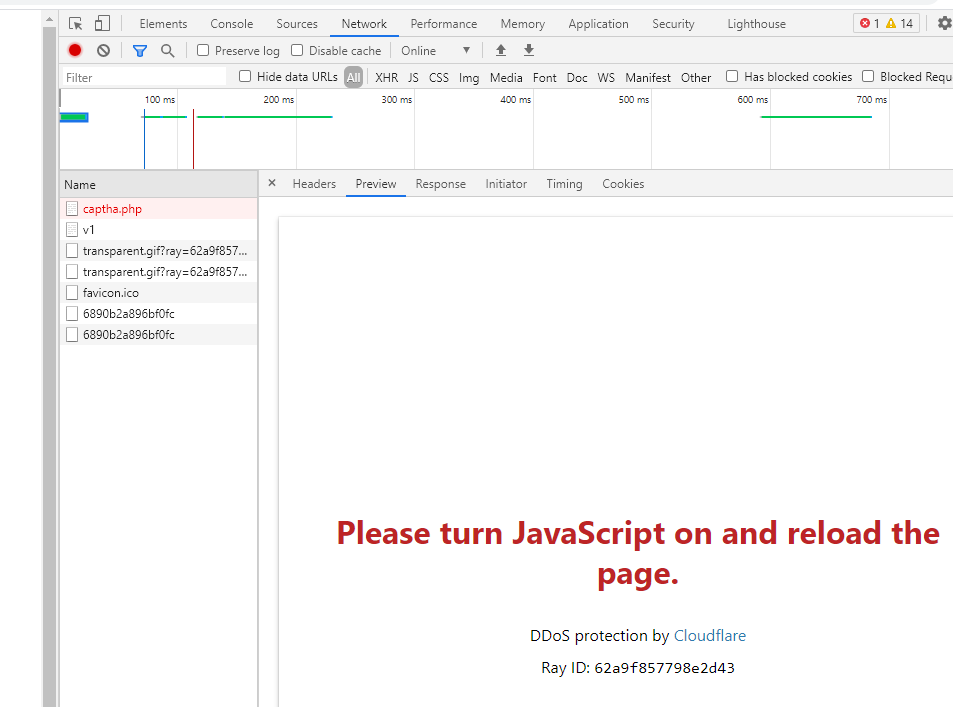Select the first 6890b2a896bf0fc request
Image resolution: width=953 pixels, height=707 pixels.
coord(159,314)
